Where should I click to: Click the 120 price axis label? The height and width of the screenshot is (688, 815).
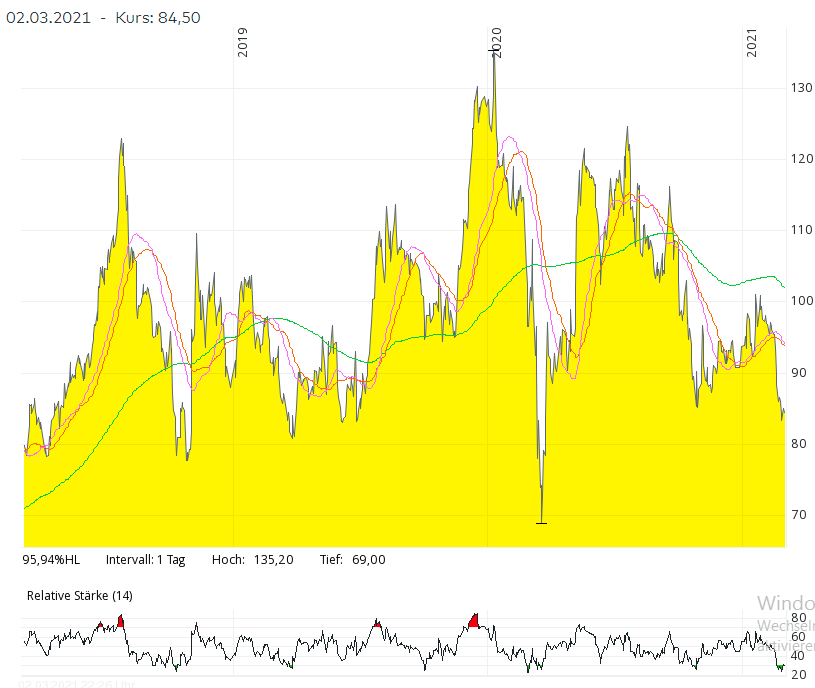point(801,159)
